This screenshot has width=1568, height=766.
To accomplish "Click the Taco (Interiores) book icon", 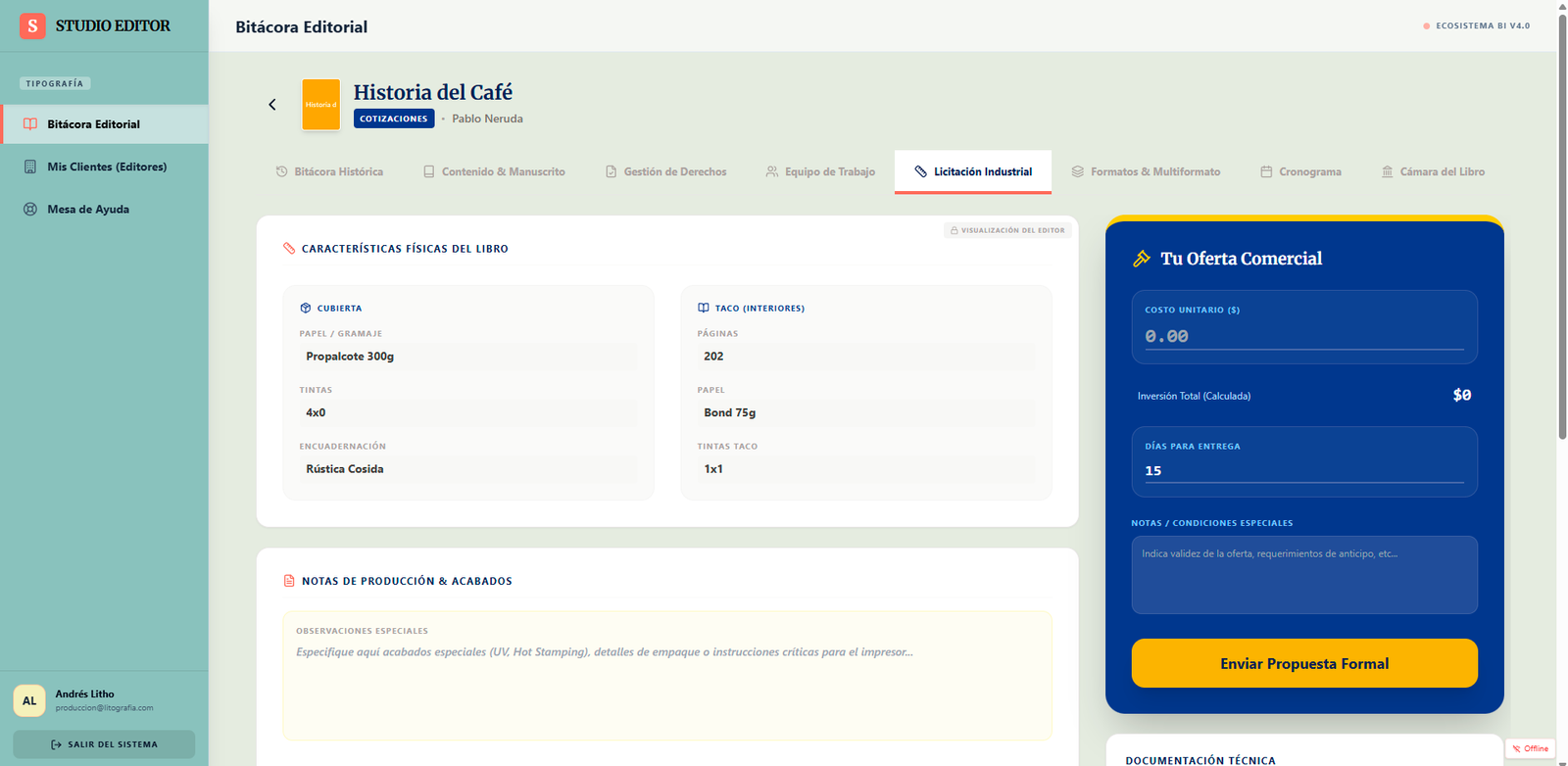I will [x=704, y=308].
